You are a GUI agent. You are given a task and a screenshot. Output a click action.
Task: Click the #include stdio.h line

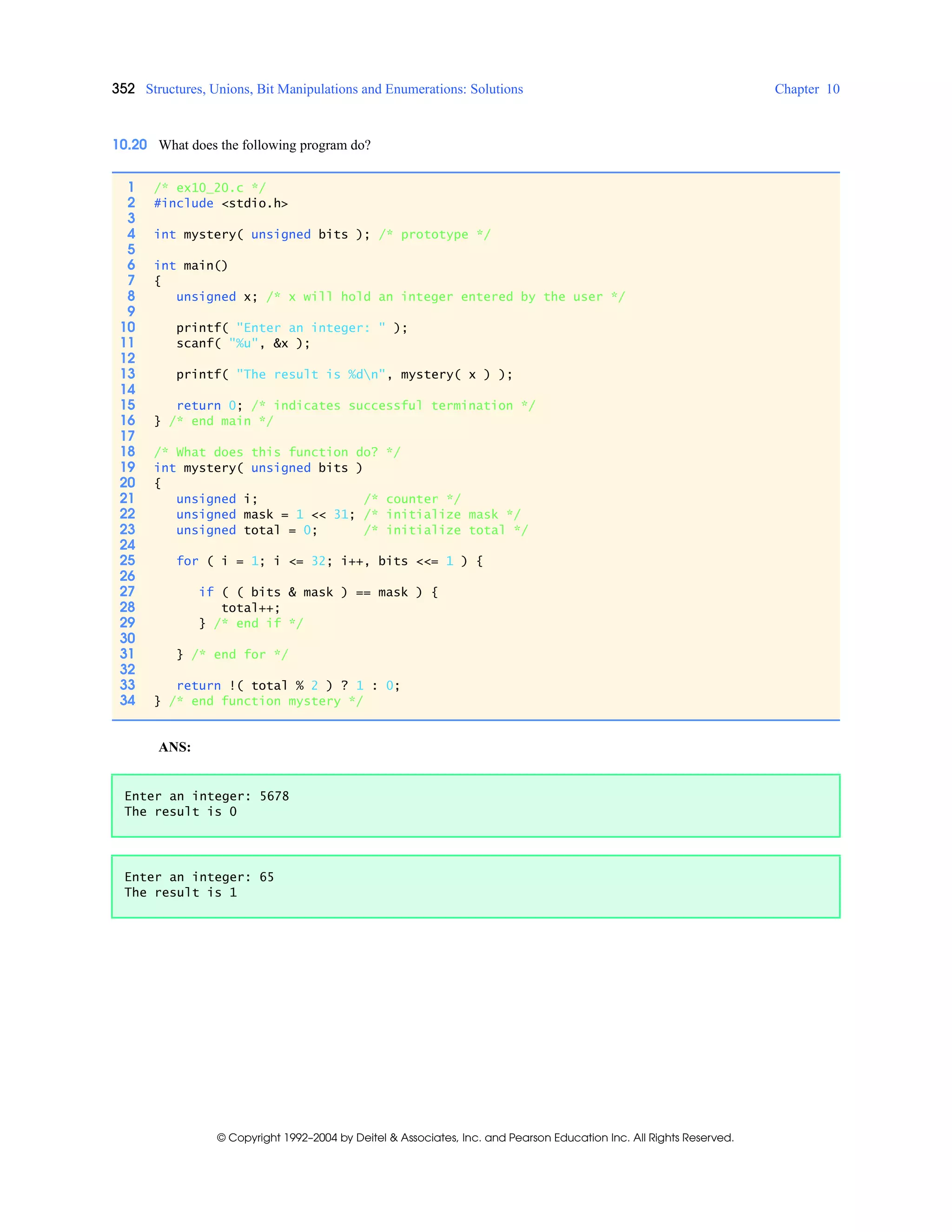[220, 204]
